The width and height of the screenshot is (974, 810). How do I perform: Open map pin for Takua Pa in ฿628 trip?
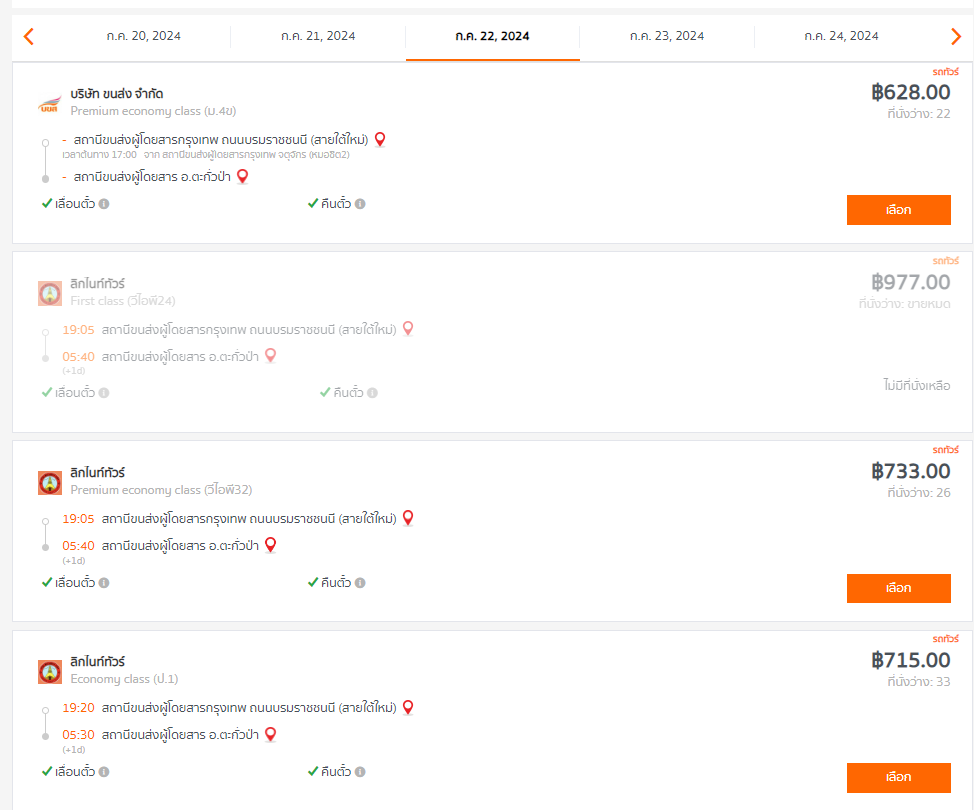point(243,177)
